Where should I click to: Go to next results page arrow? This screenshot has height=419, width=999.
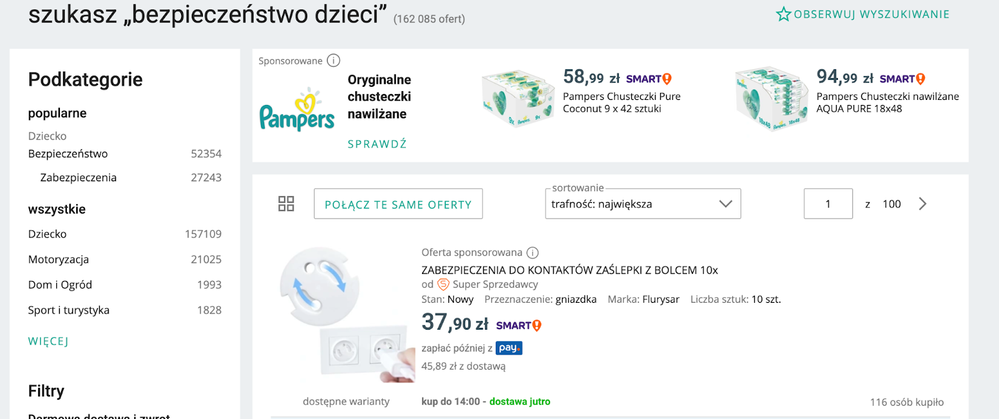[922, 204]
